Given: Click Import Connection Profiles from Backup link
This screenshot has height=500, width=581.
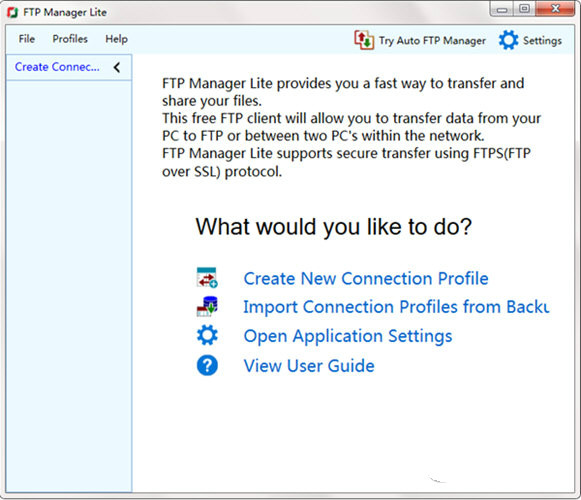Looking at the screenshot, I should click(396, 307).
